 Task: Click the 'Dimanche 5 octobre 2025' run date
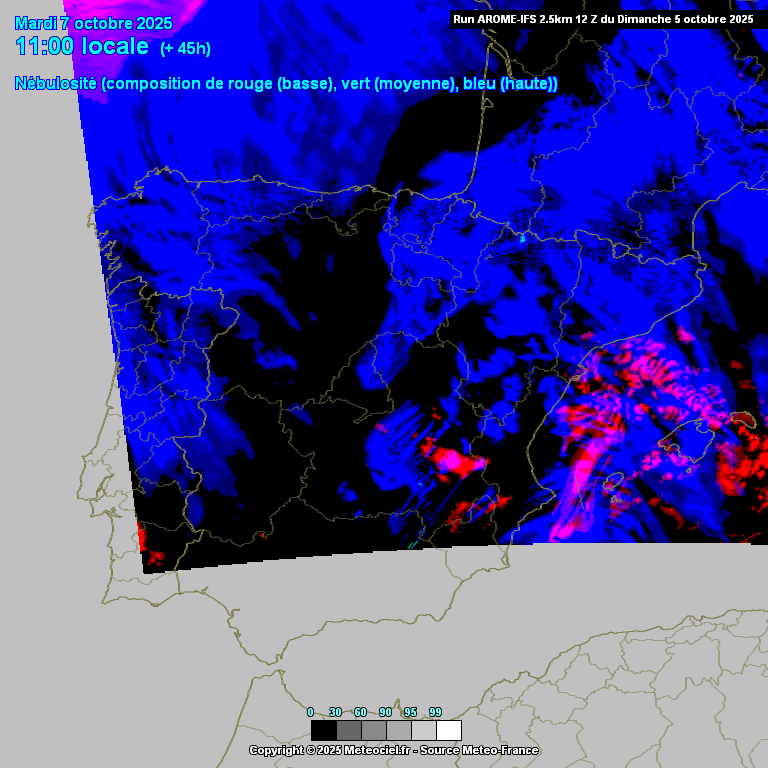[x=683, y=18]
